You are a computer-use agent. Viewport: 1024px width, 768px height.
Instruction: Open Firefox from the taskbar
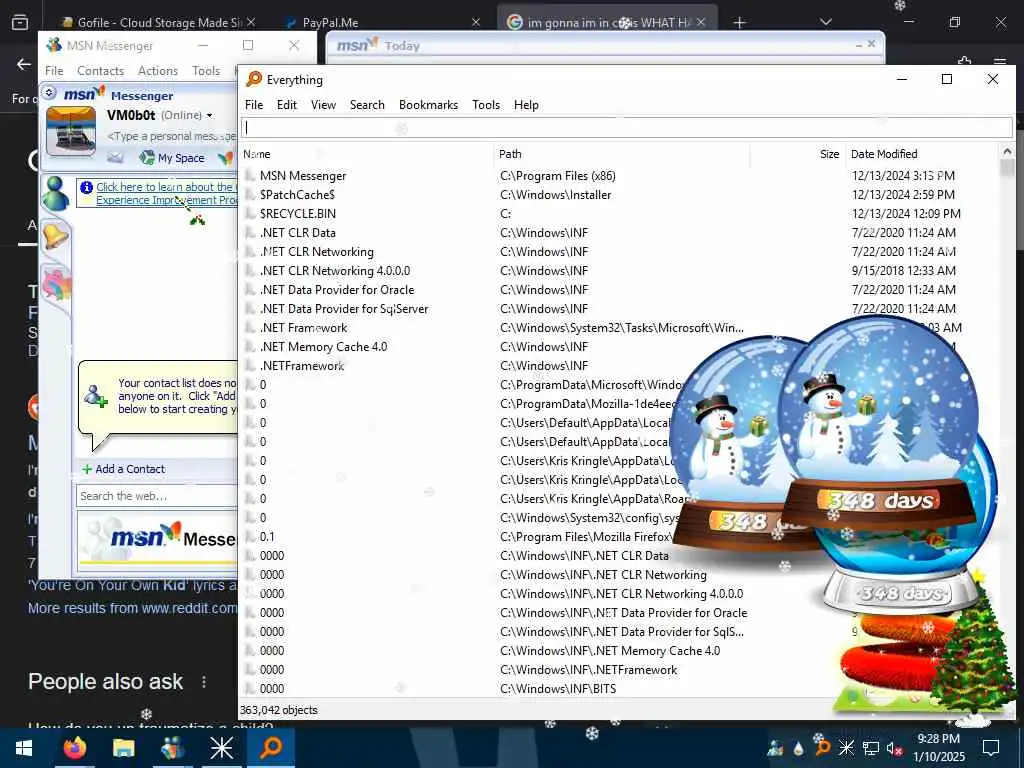pos(75,748)
